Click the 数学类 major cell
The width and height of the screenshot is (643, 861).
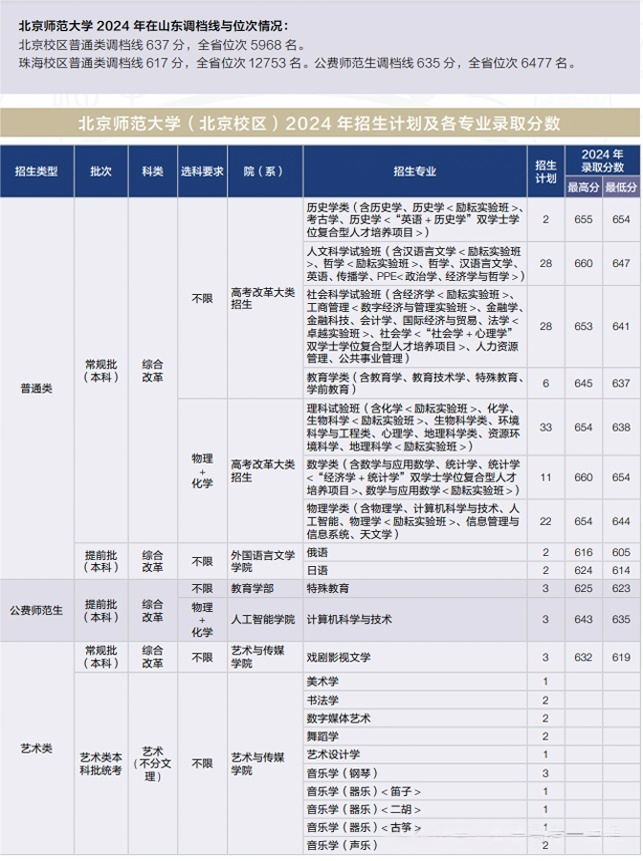pyautogui.click(x=415, y=477)
